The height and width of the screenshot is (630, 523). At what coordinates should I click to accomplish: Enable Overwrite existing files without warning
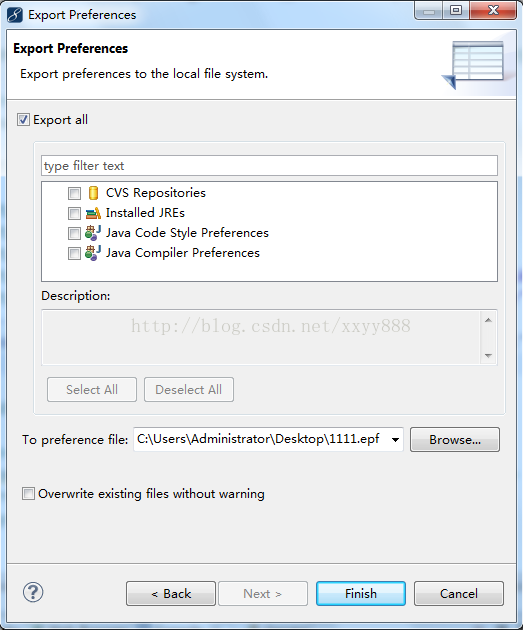[28, 493]
